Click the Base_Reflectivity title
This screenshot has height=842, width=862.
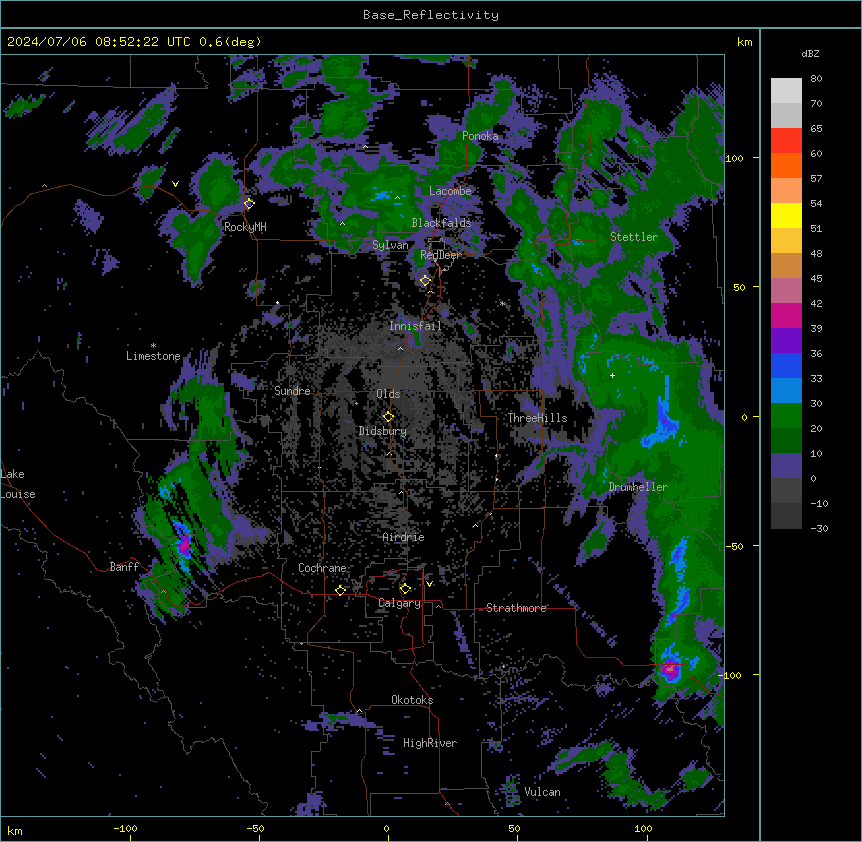pos(431,15)
